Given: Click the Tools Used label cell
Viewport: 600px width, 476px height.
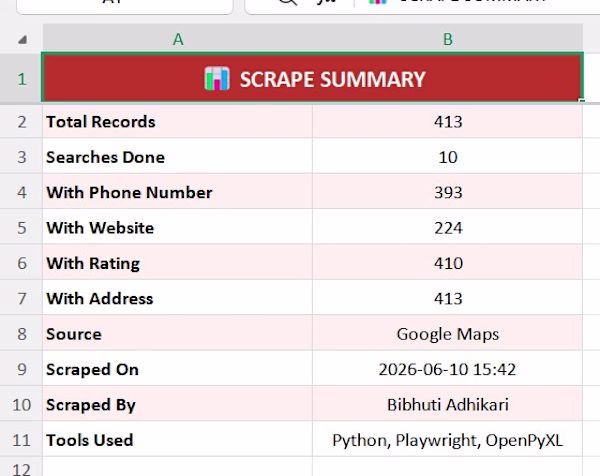Looking at the screenshot, I should pyautogui.click(x=178, y=440).
